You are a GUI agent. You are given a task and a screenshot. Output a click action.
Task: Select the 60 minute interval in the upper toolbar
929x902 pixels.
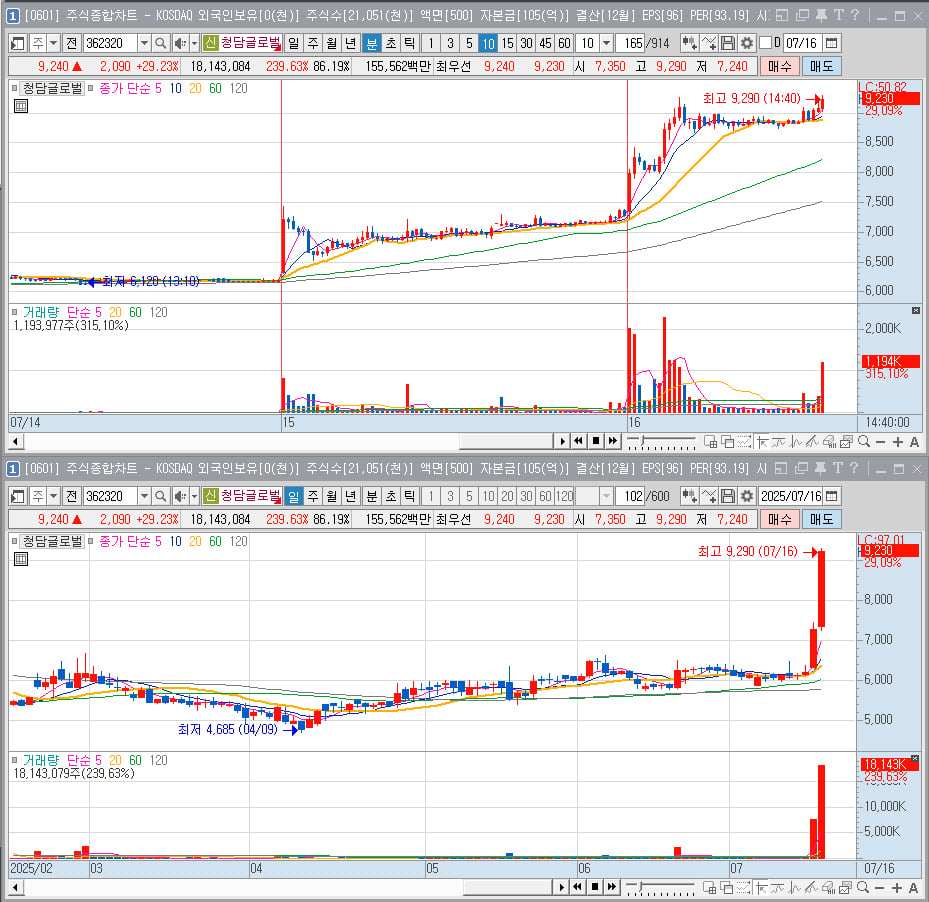(564, 43)
